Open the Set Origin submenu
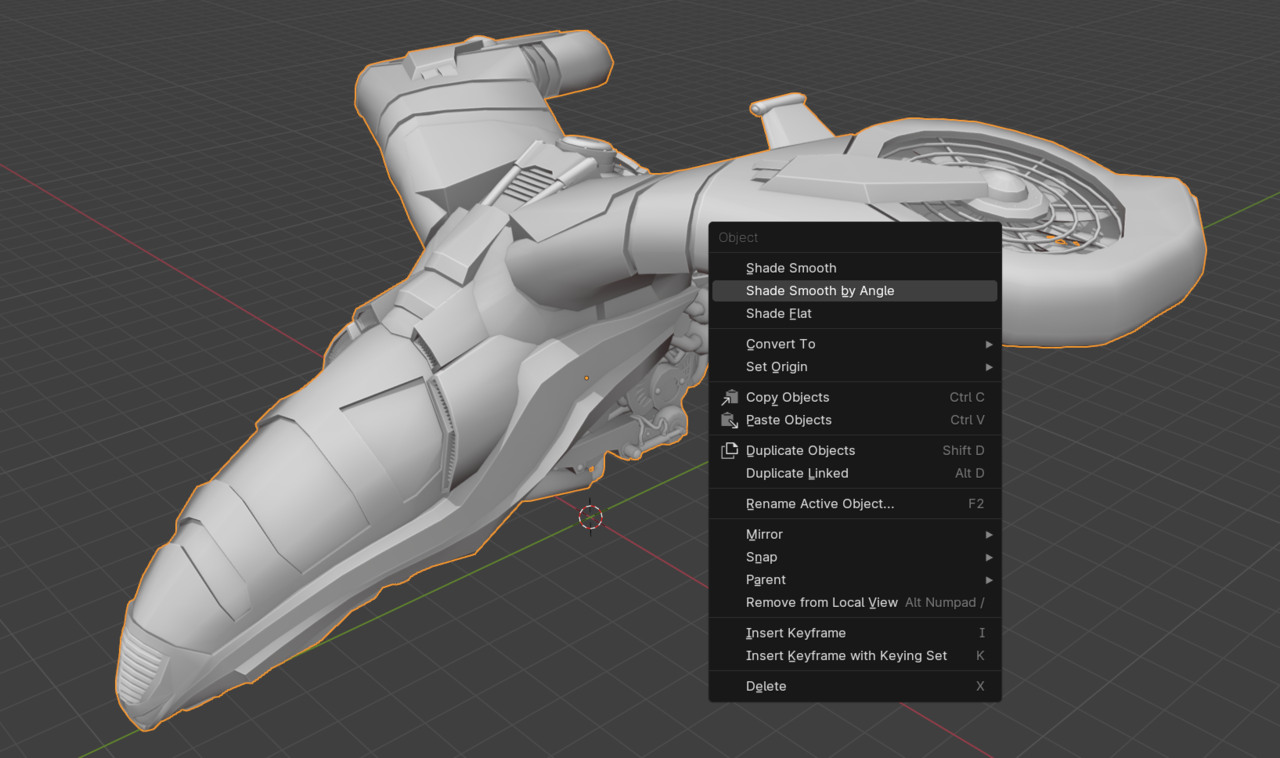 pos(854,367)
